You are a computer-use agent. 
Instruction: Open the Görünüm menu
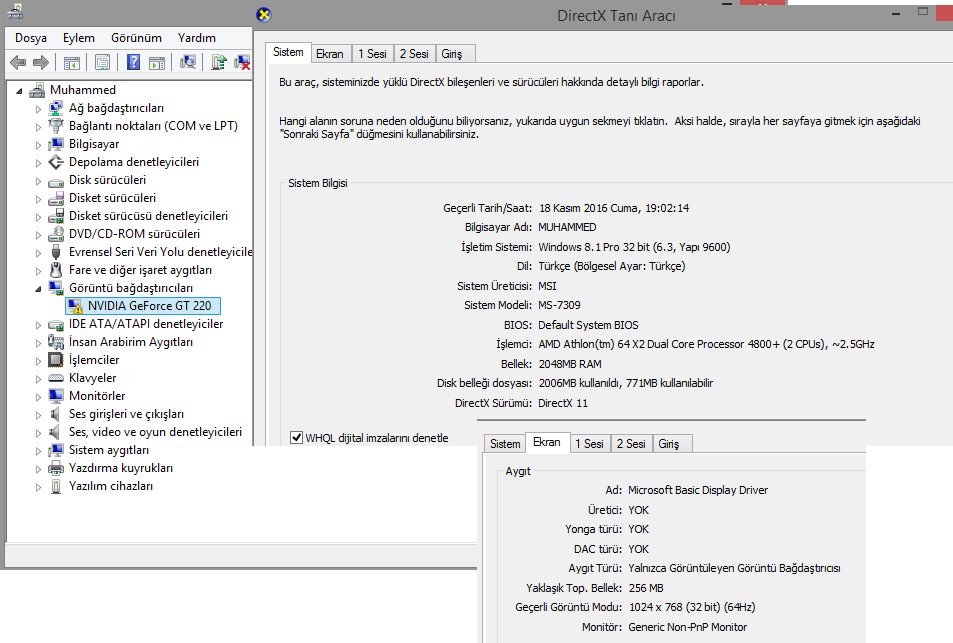(136, 38)
